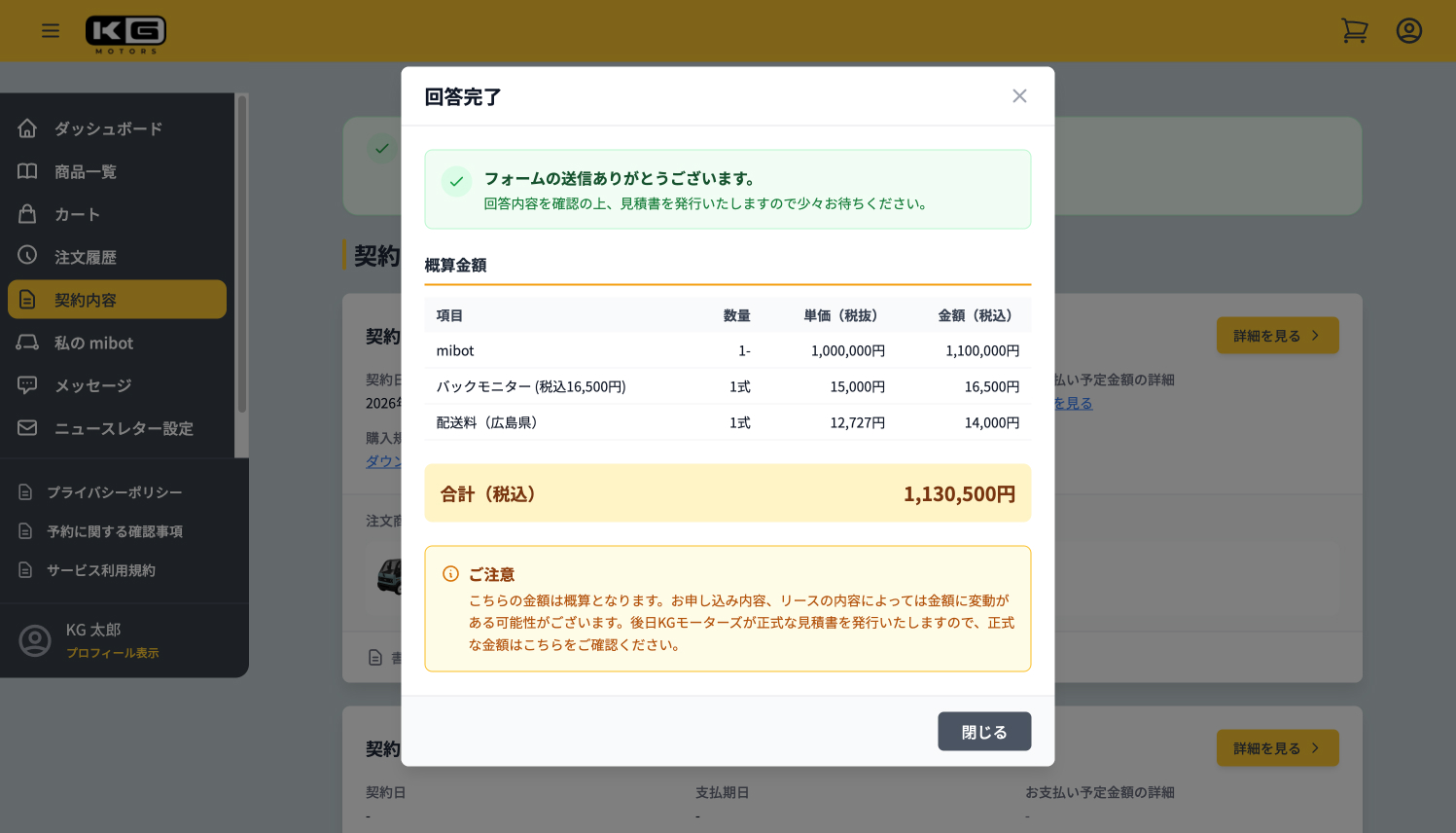Click the mail icon beside ニュースレター設定
Image resolution: width=1456 pixels, height=833 pixels.
pos(27,428)
